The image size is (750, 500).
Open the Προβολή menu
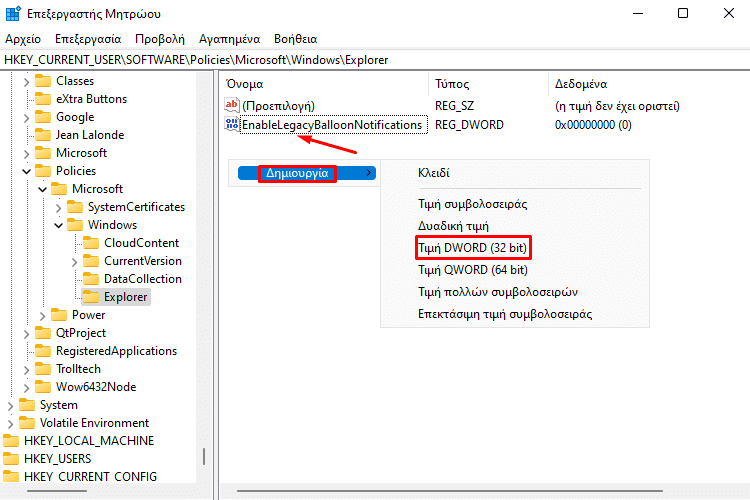[x=160, y=39]
